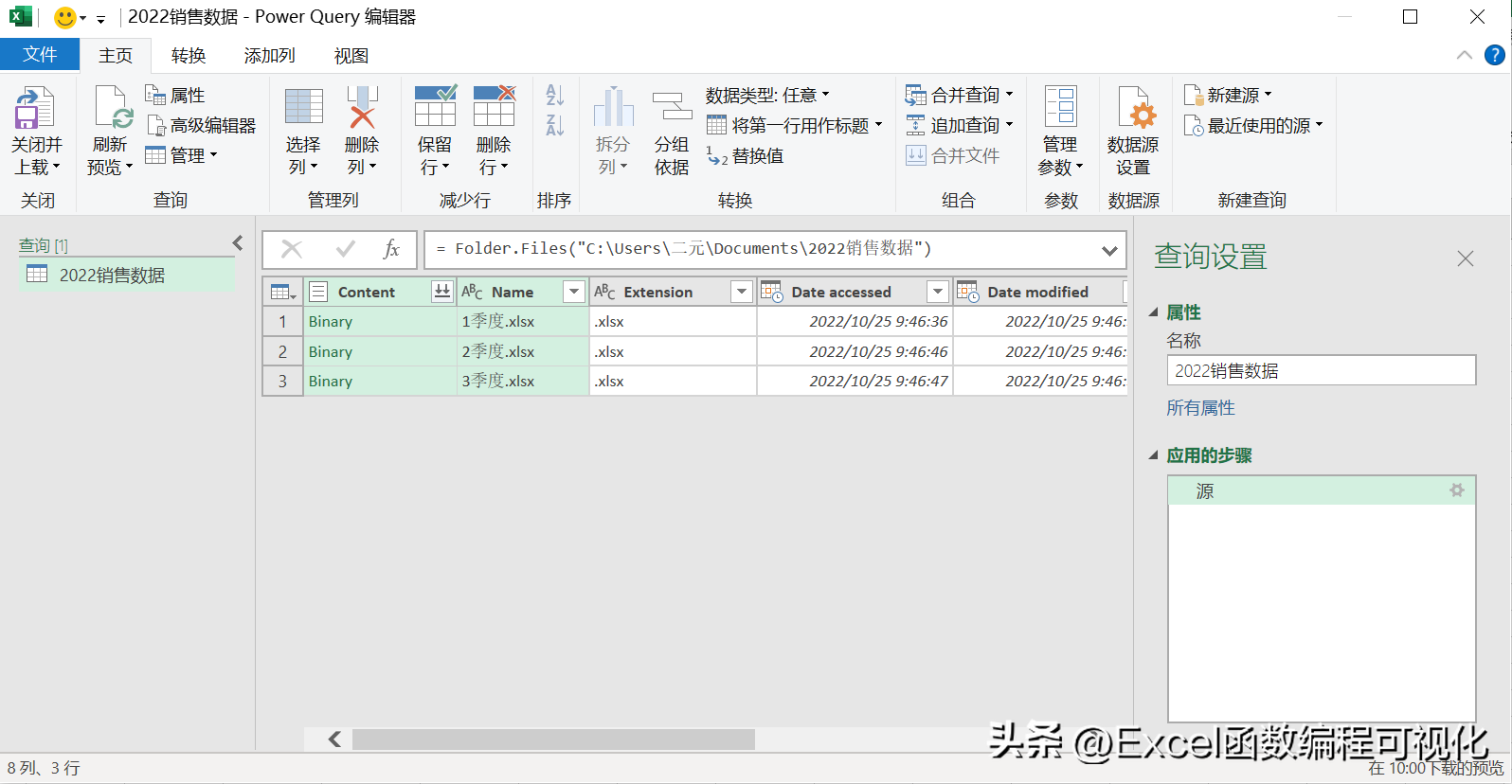This screenshot has width=1512, height=784.
Task: Open Data Source Settings (数据源设置)
Action: coord(1133,132)
